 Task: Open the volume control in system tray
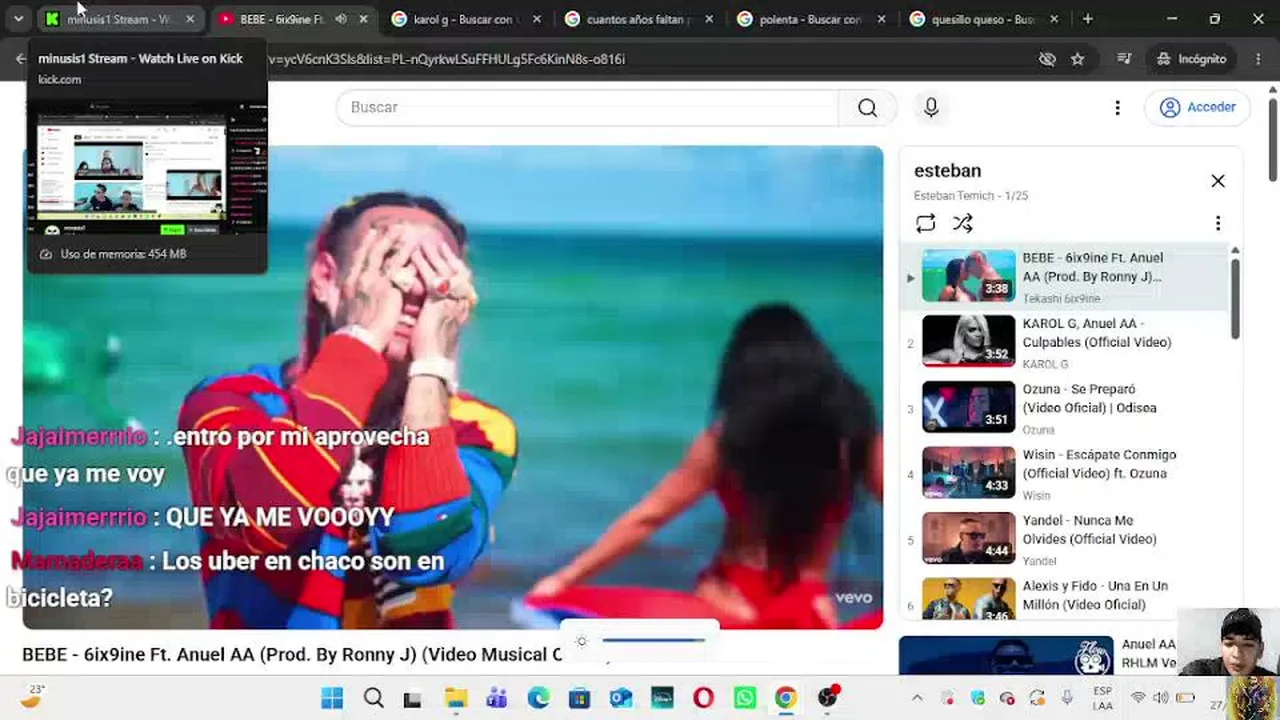coord(1161,698)
